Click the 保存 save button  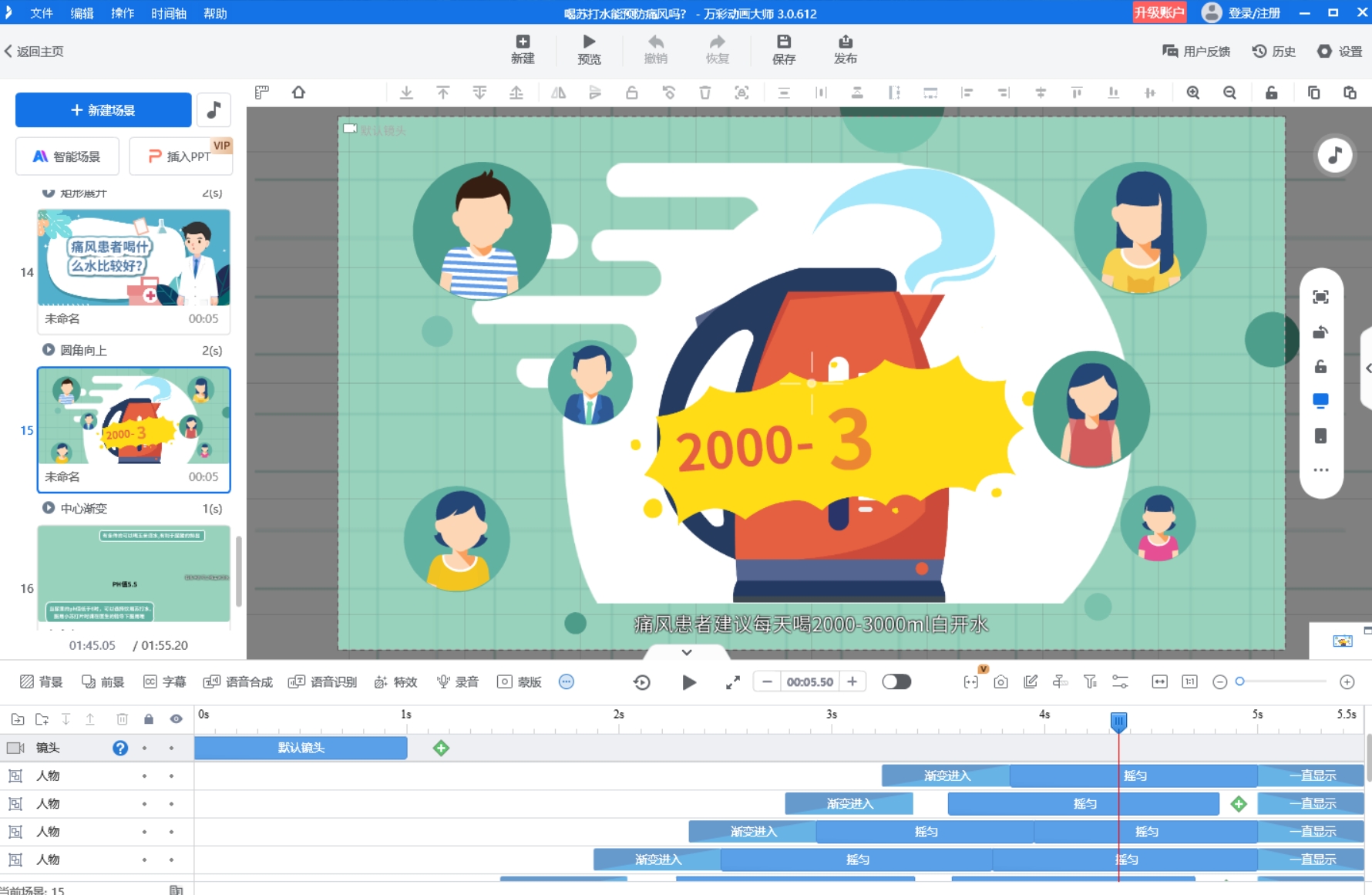(784, 49)
